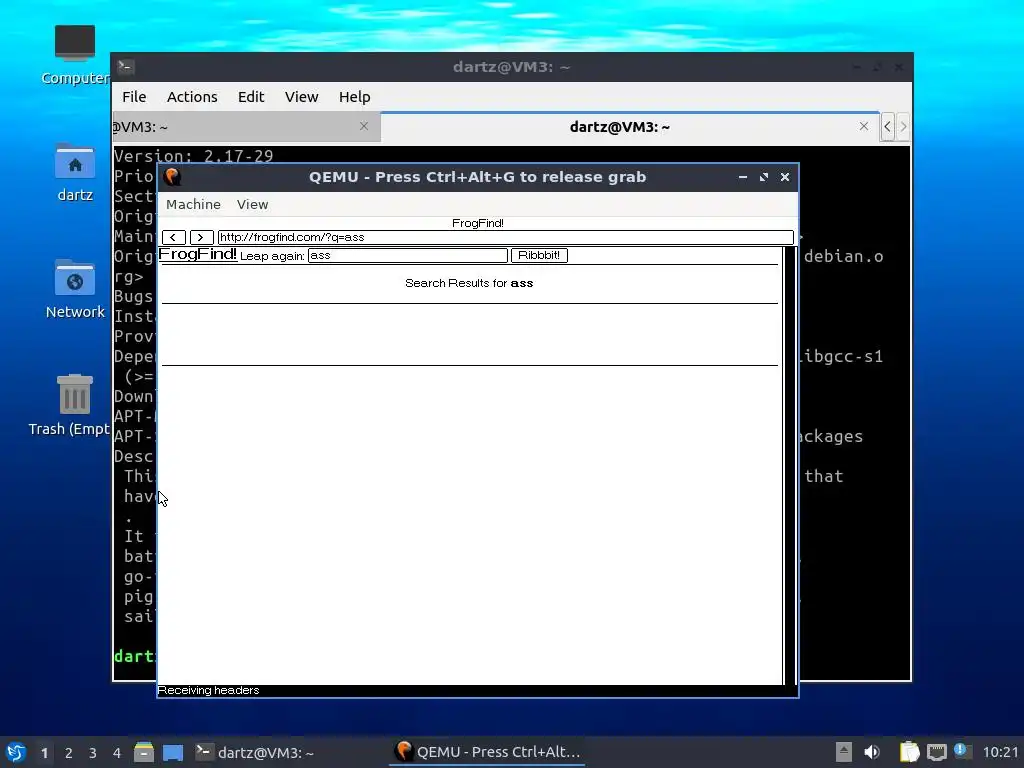Go back with the browser's left arrow button

point(174,237)
